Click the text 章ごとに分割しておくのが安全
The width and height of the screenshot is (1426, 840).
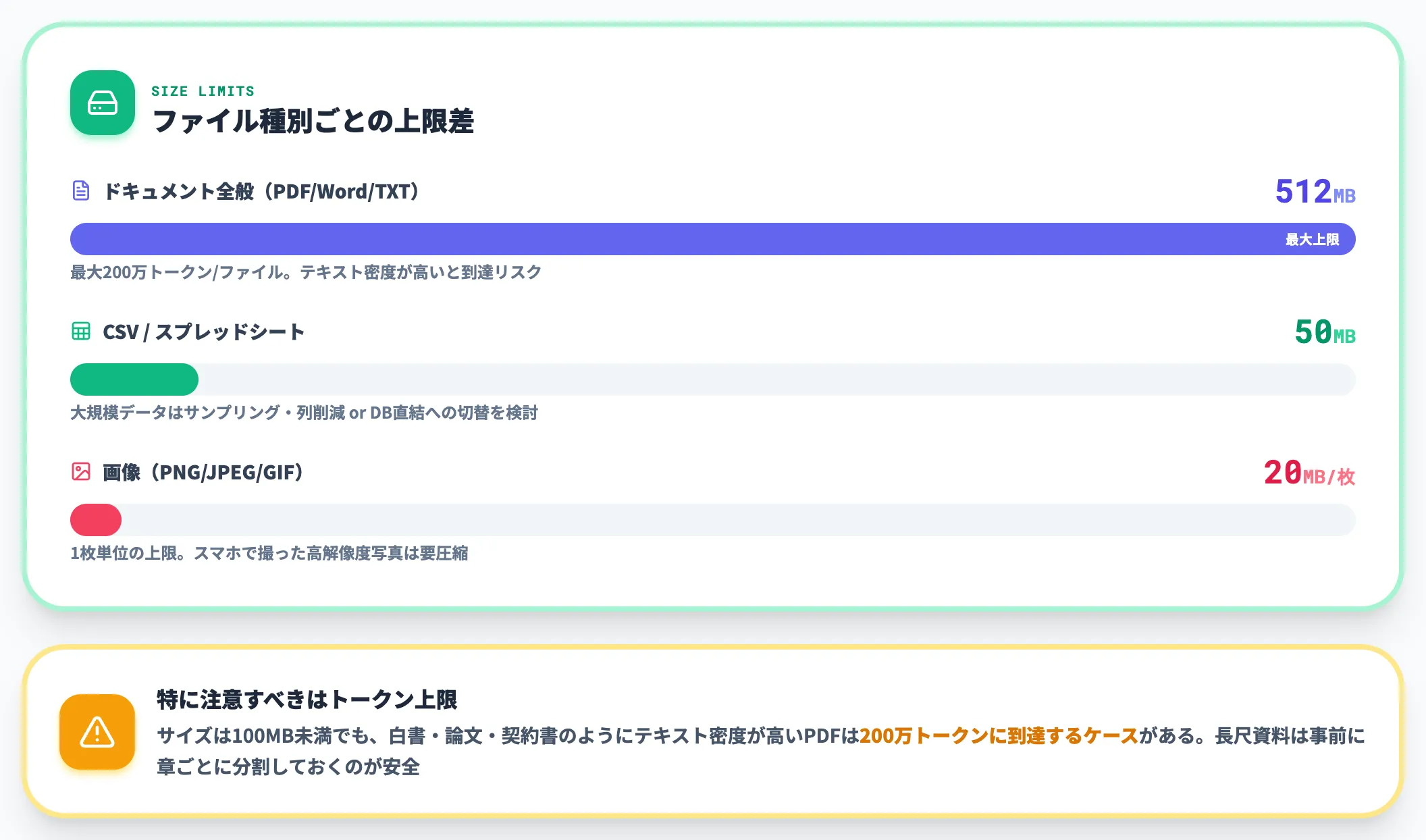point(288,767)
